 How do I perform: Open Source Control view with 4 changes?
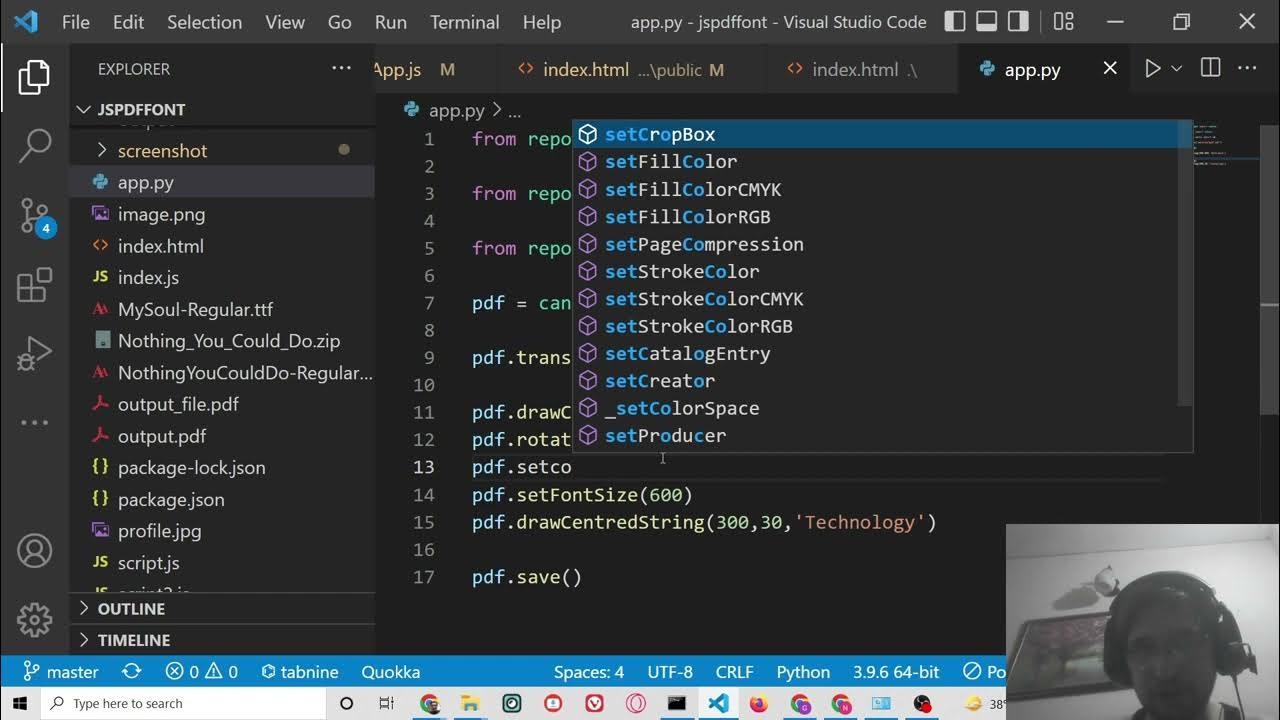34,216
